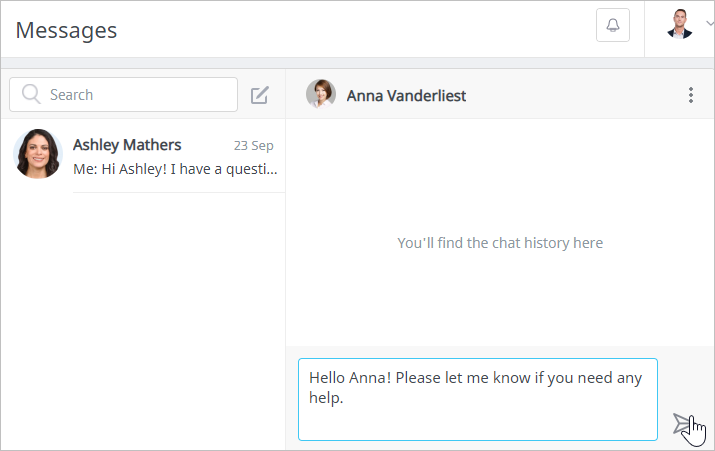Click Anna Vanderliest avatar in chat header
This screenshot has width=715, height=451.
321,94
